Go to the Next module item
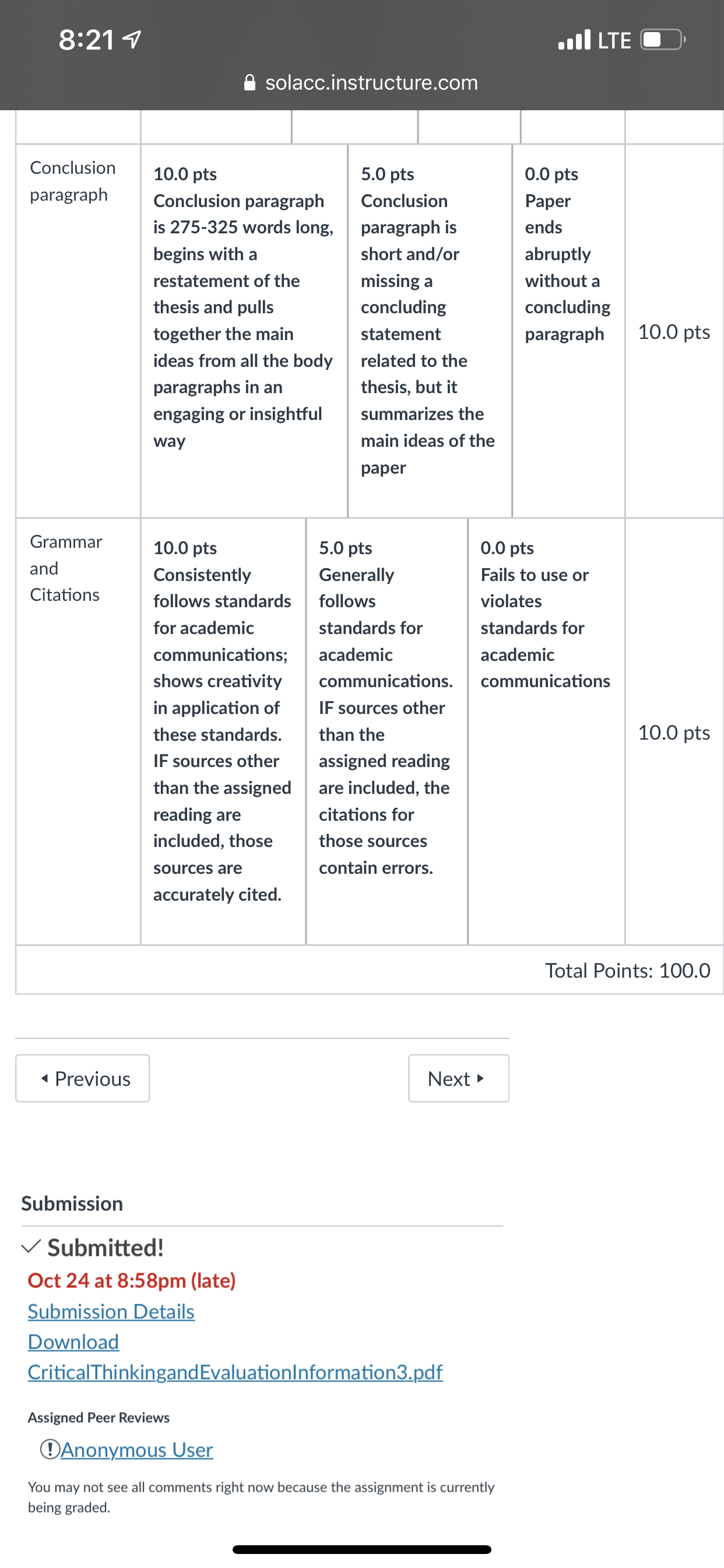Screen dimensions: 724x1568 click(459, 1078)
